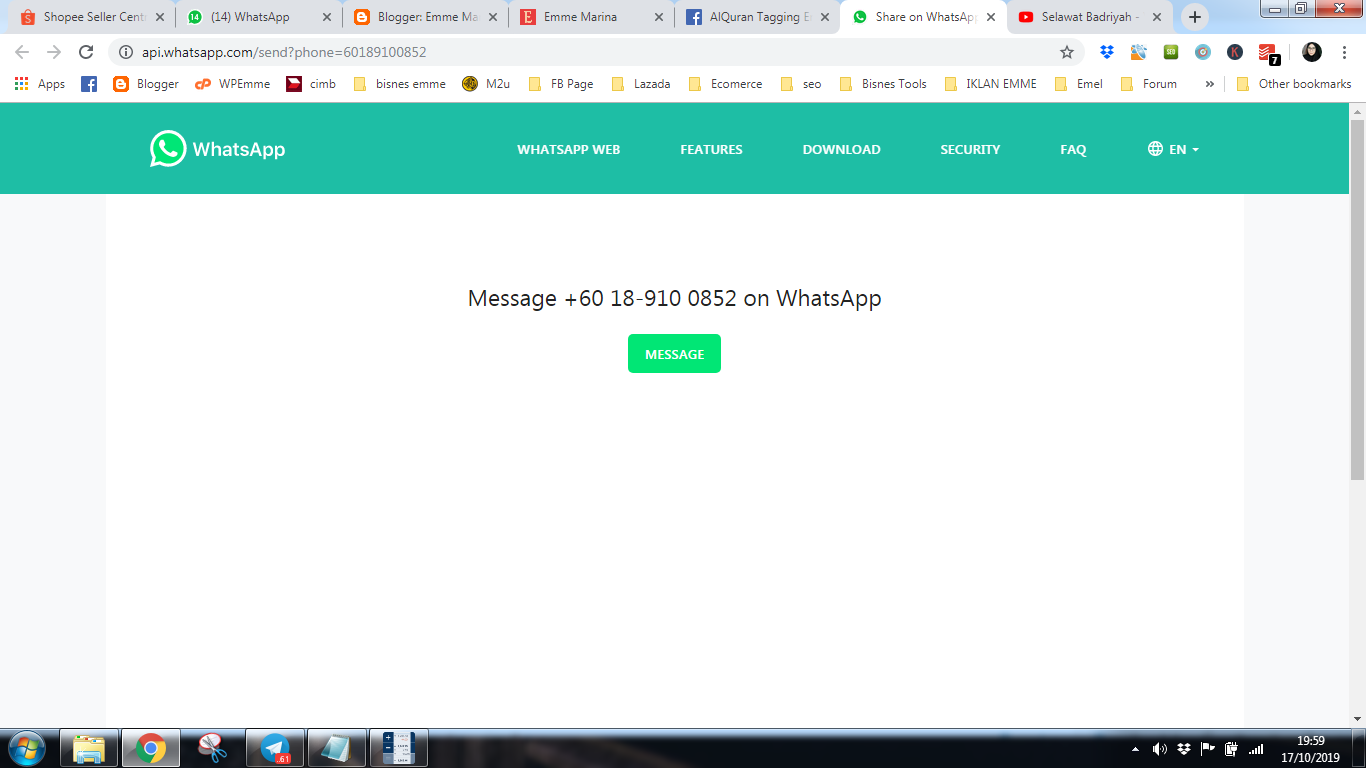Open the M2u bookmark
Image resolution: width=1366 pixels, height=768 pixels.
(x=486, y=84)
